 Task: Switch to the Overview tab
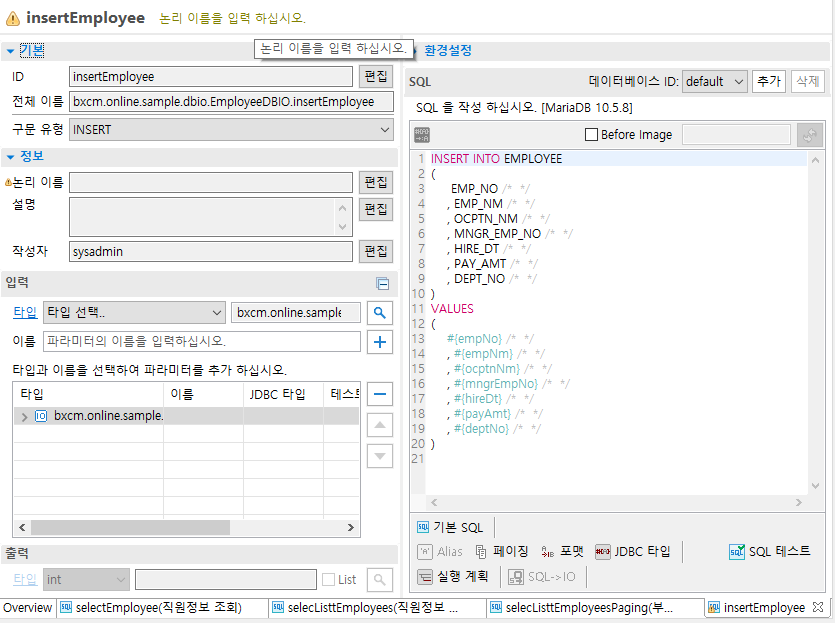pyautogui.click(x=28, y=608)
